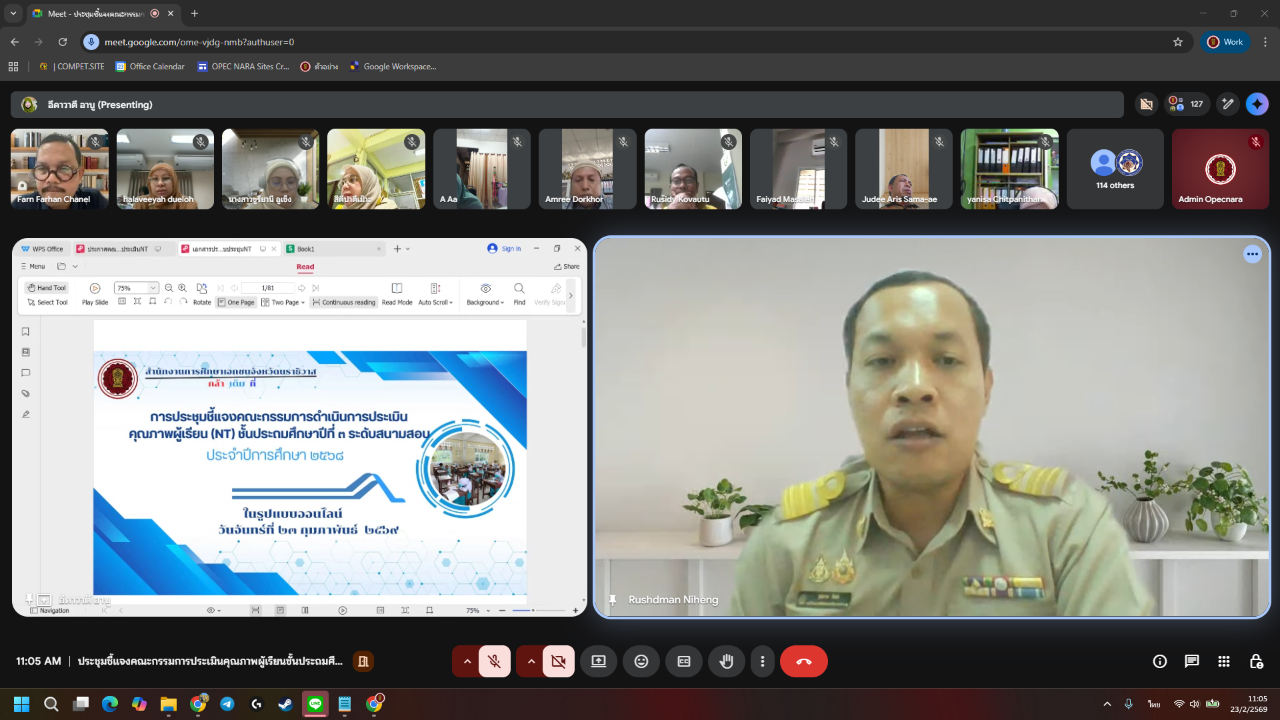The image size is (1280, 720).
Task: Open meeting details info icon
Action: point(1160,661)
